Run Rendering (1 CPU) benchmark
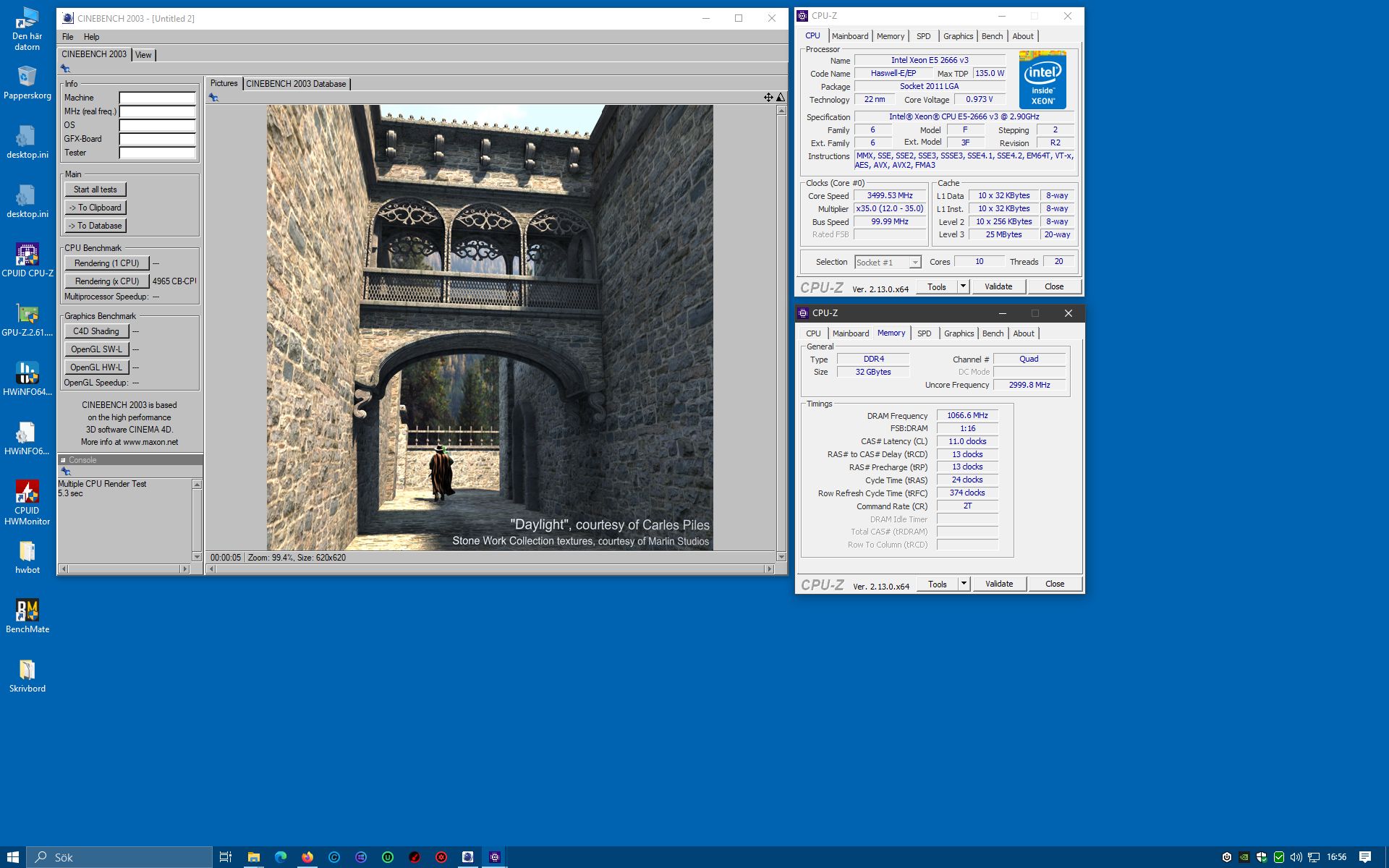The image size is (1389, 868). click(x=106, y=263)
